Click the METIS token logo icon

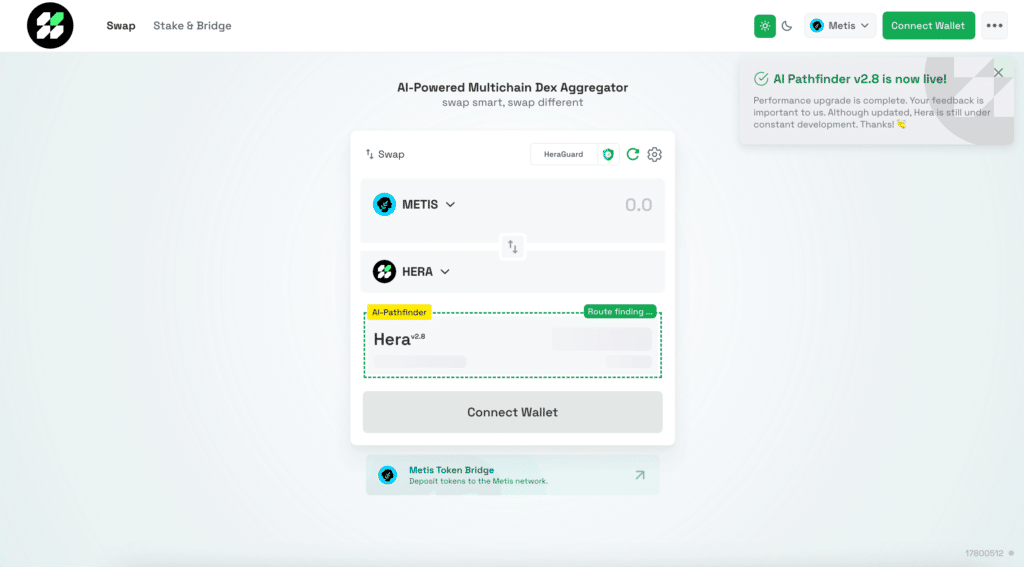click(384, 204)
